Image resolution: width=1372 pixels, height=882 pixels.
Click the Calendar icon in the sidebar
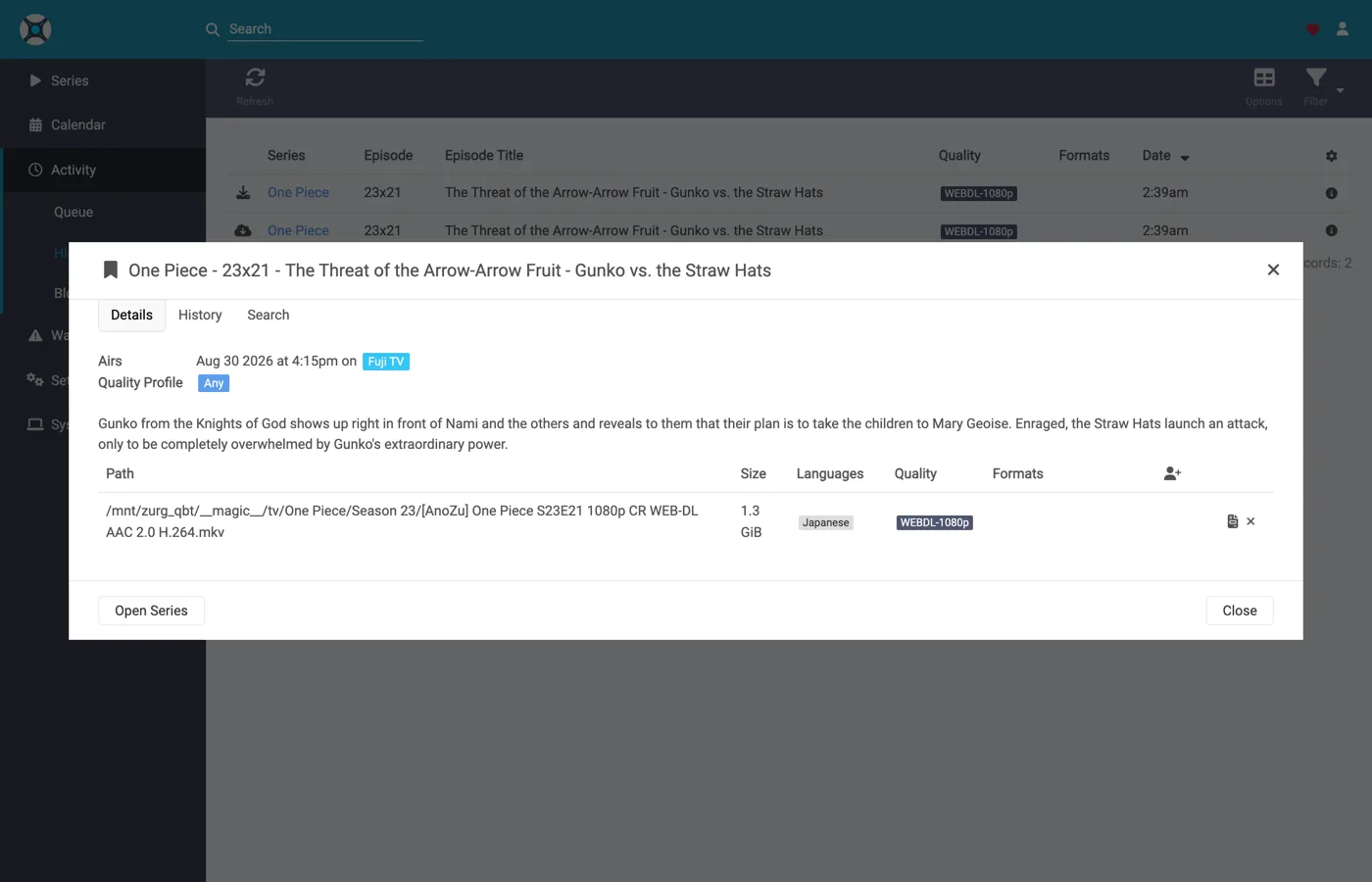click(35, 124)
